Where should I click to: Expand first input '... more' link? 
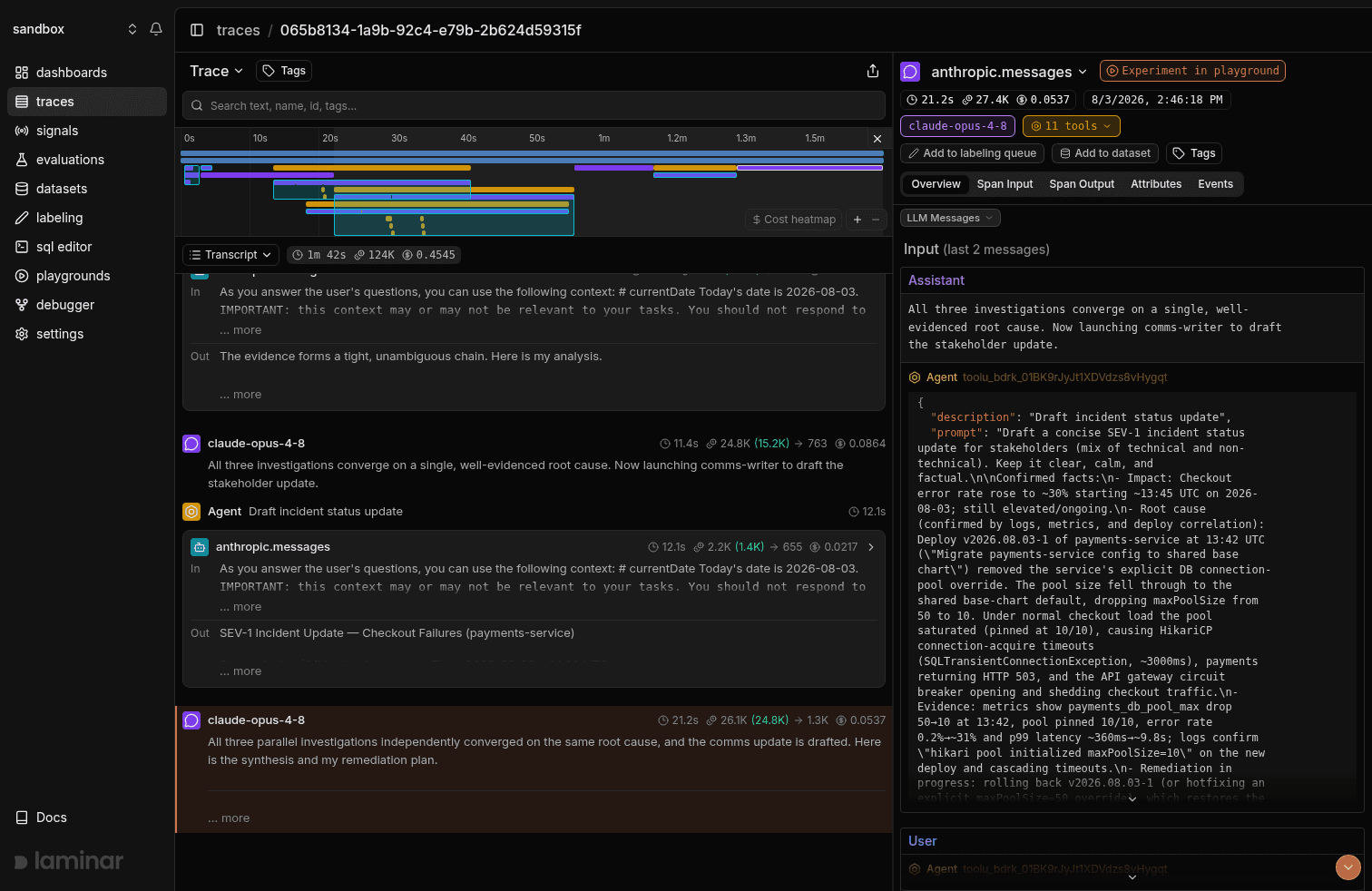click(240, 330)
